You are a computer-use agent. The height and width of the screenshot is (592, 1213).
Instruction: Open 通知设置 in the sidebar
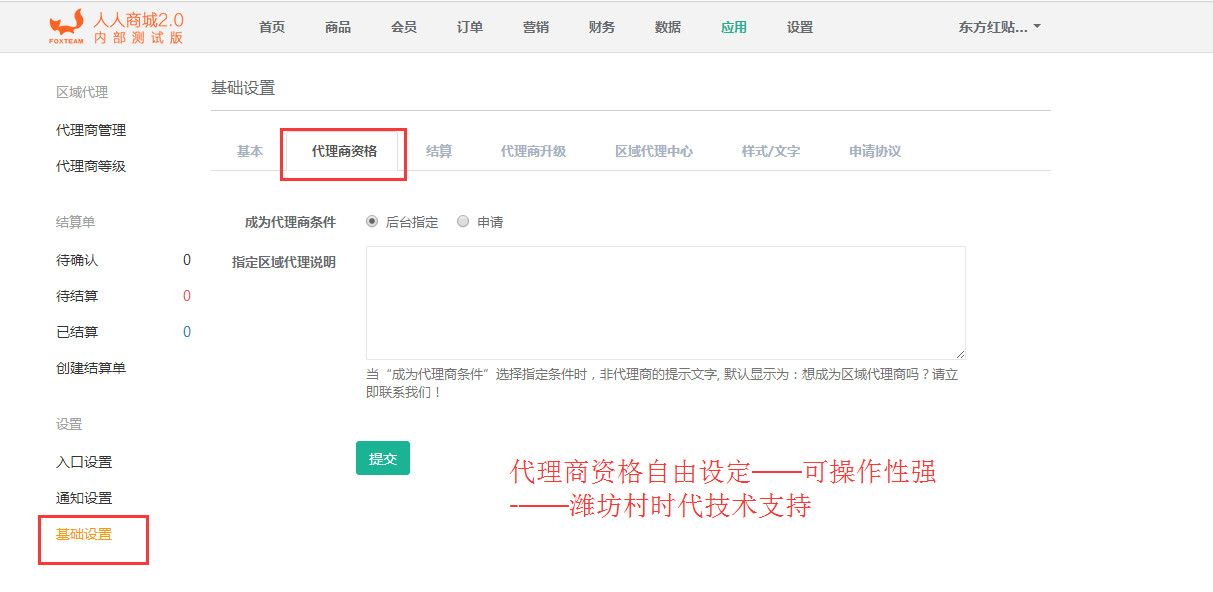click(84, 498)
